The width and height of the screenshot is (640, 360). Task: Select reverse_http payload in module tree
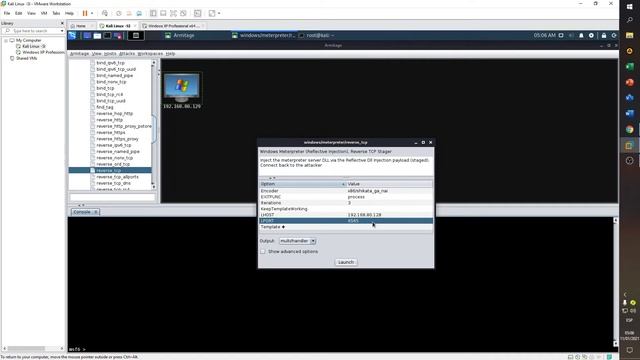point(109,120)
